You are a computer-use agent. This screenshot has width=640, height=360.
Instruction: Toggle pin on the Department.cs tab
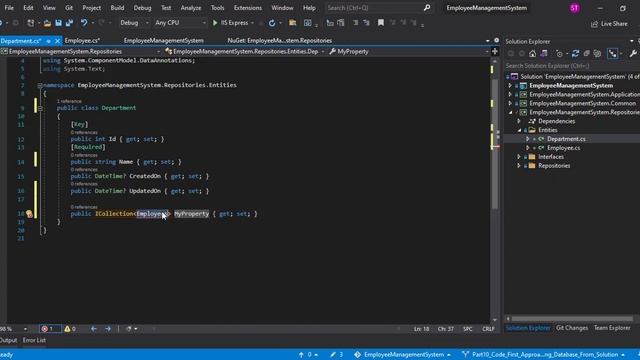pos(49,41)
